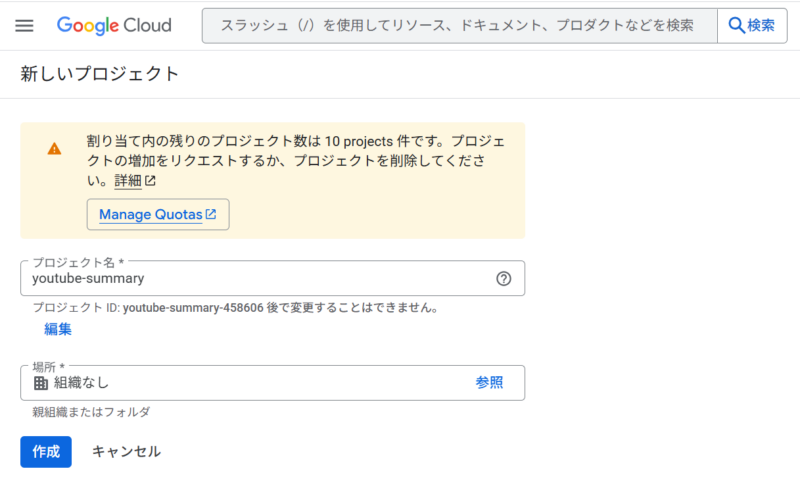Click the blue 作成 button
The image size is (800, 496).
46,452
